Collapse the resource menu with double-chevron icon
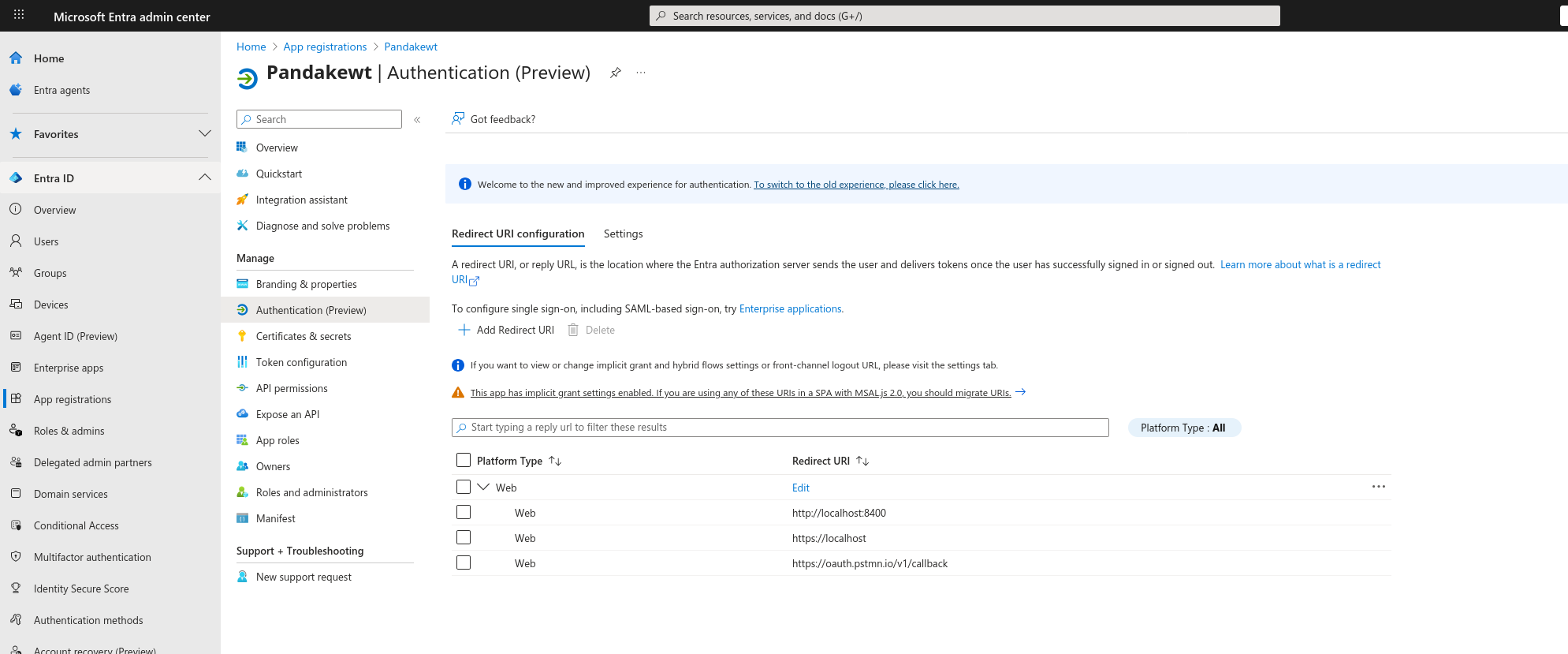1568x654 pixels. [x=417, y=120]
